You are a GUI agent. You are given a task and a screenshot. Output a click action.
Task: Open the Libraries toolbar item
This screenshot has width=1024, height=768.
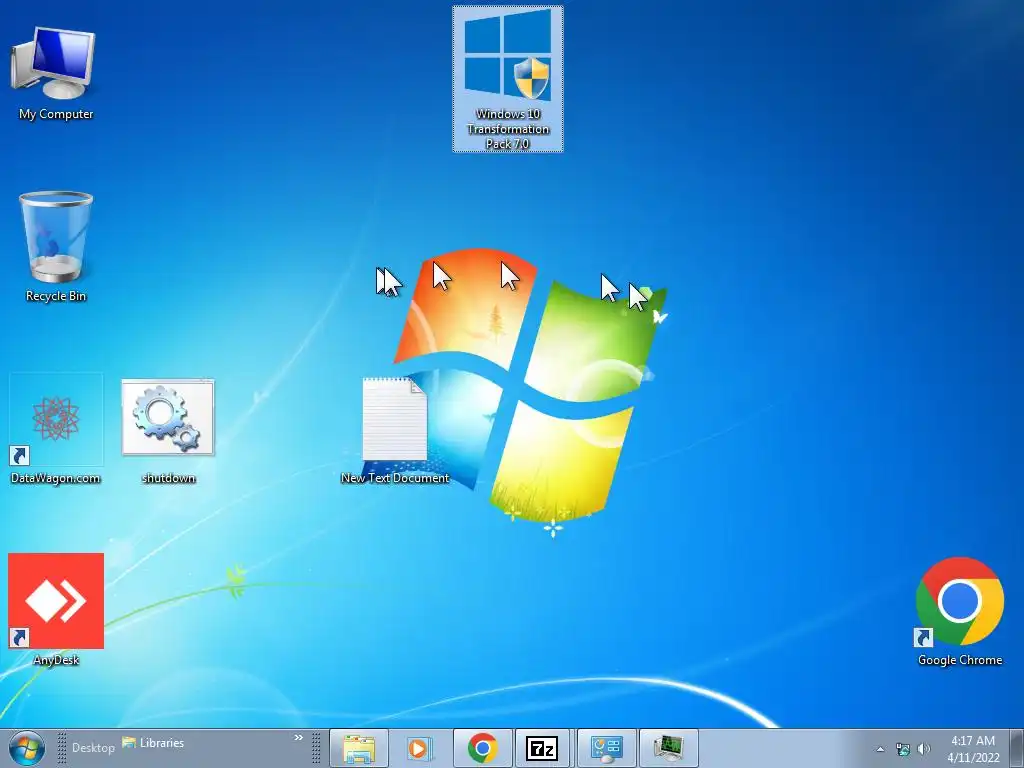153,743
